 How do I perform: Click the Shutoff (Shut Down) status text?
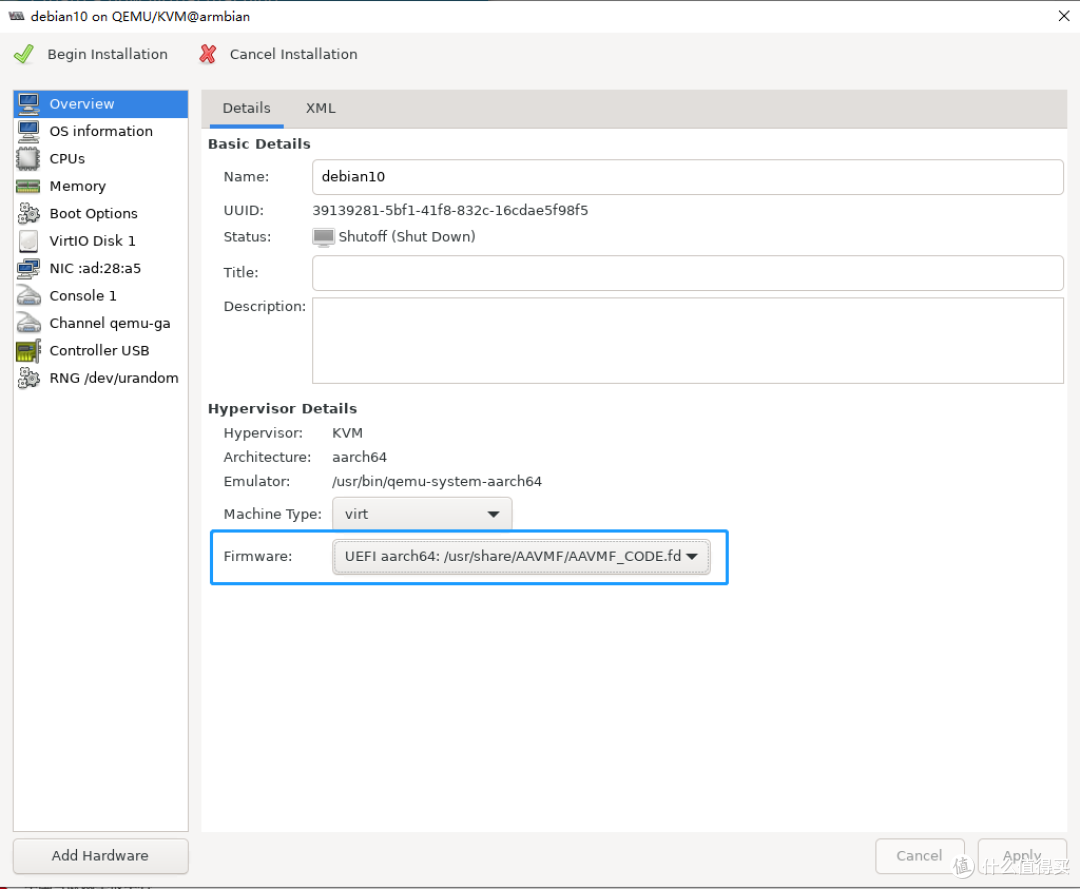click(x=407, y=237)
